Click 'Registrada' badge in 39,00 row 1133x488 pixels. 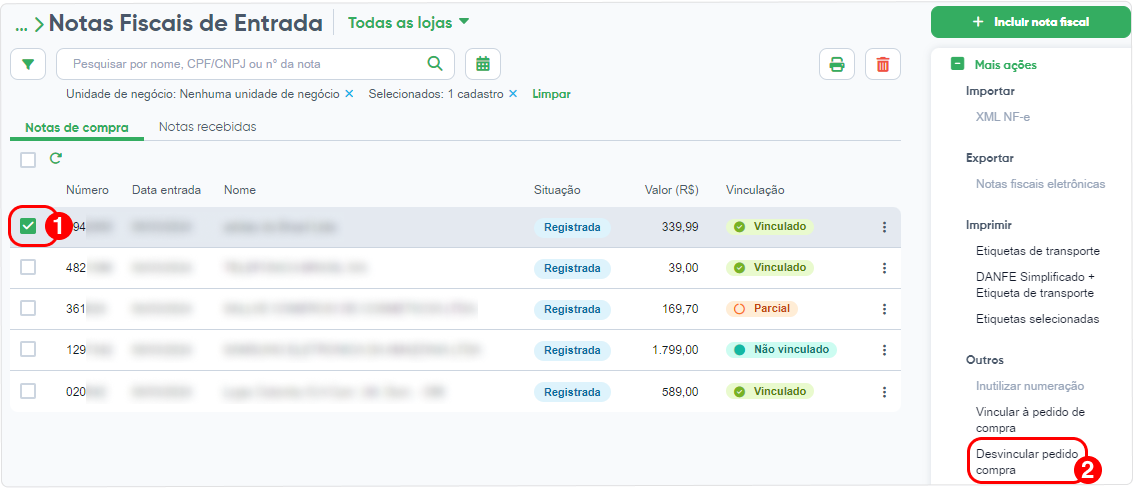[x=572, y=268]
